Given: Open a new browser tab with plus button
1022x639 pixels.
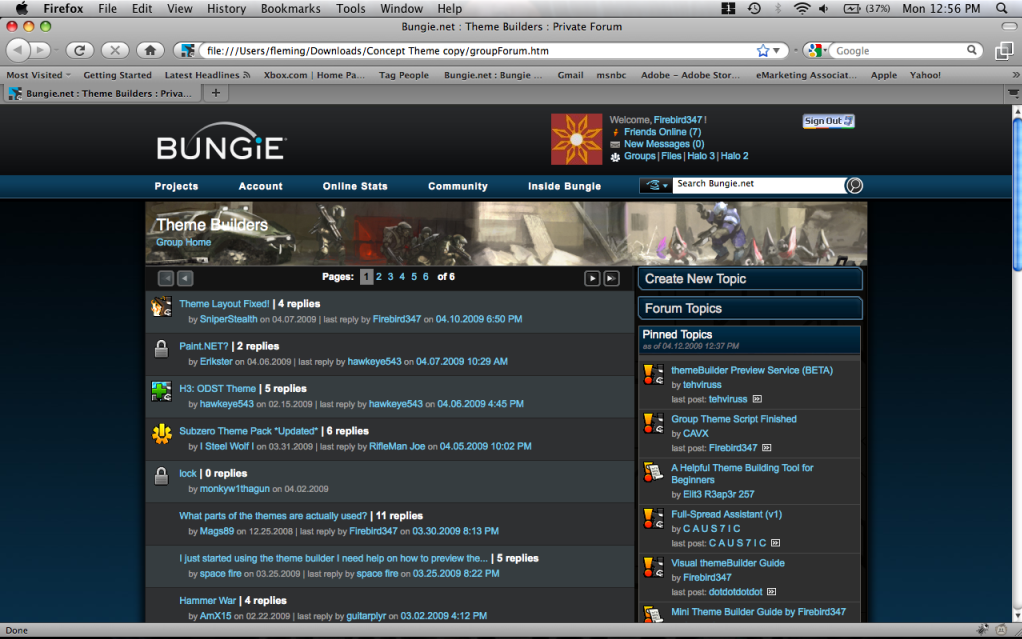Looking at the screenshot, I should [x=215, y=93].
